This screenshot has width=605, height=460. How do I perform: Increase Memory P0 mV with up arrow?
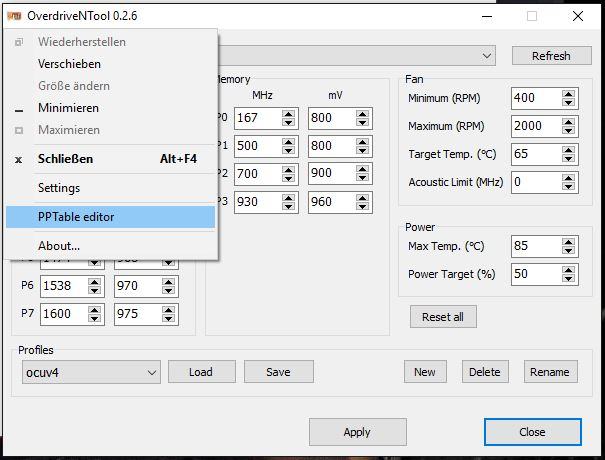click(362, 114)
